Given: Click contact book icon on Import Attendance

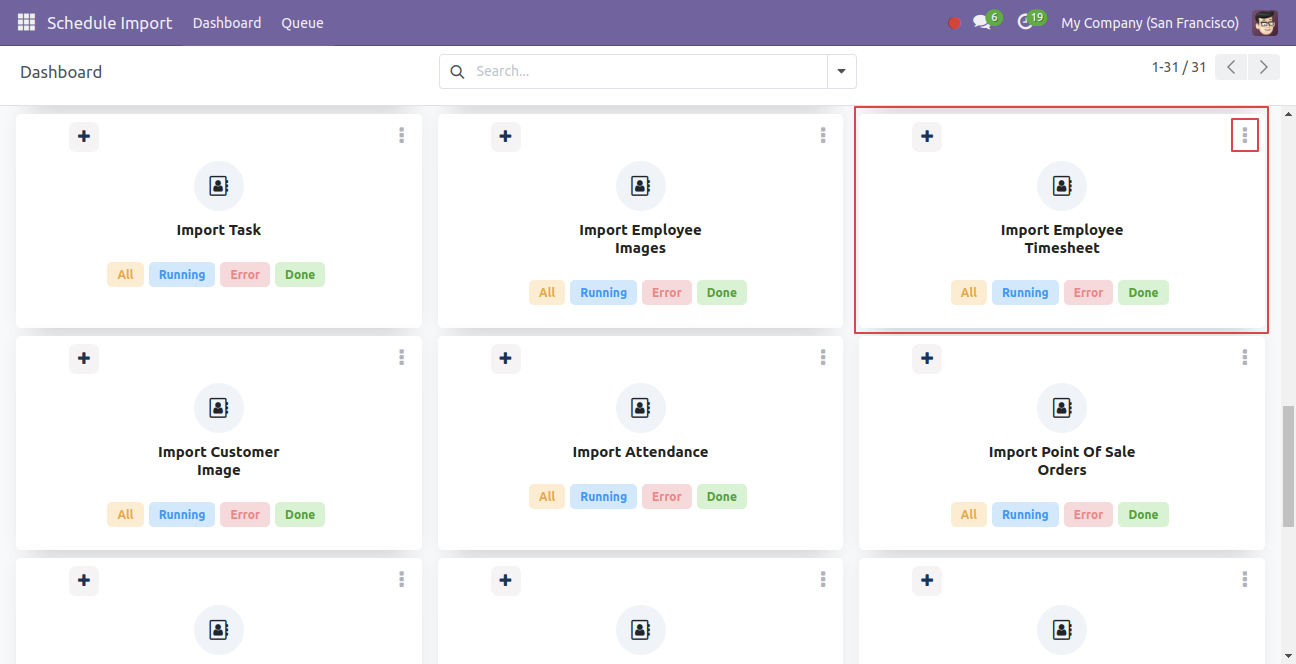Looking at the screenshot, I should (641, 408).
